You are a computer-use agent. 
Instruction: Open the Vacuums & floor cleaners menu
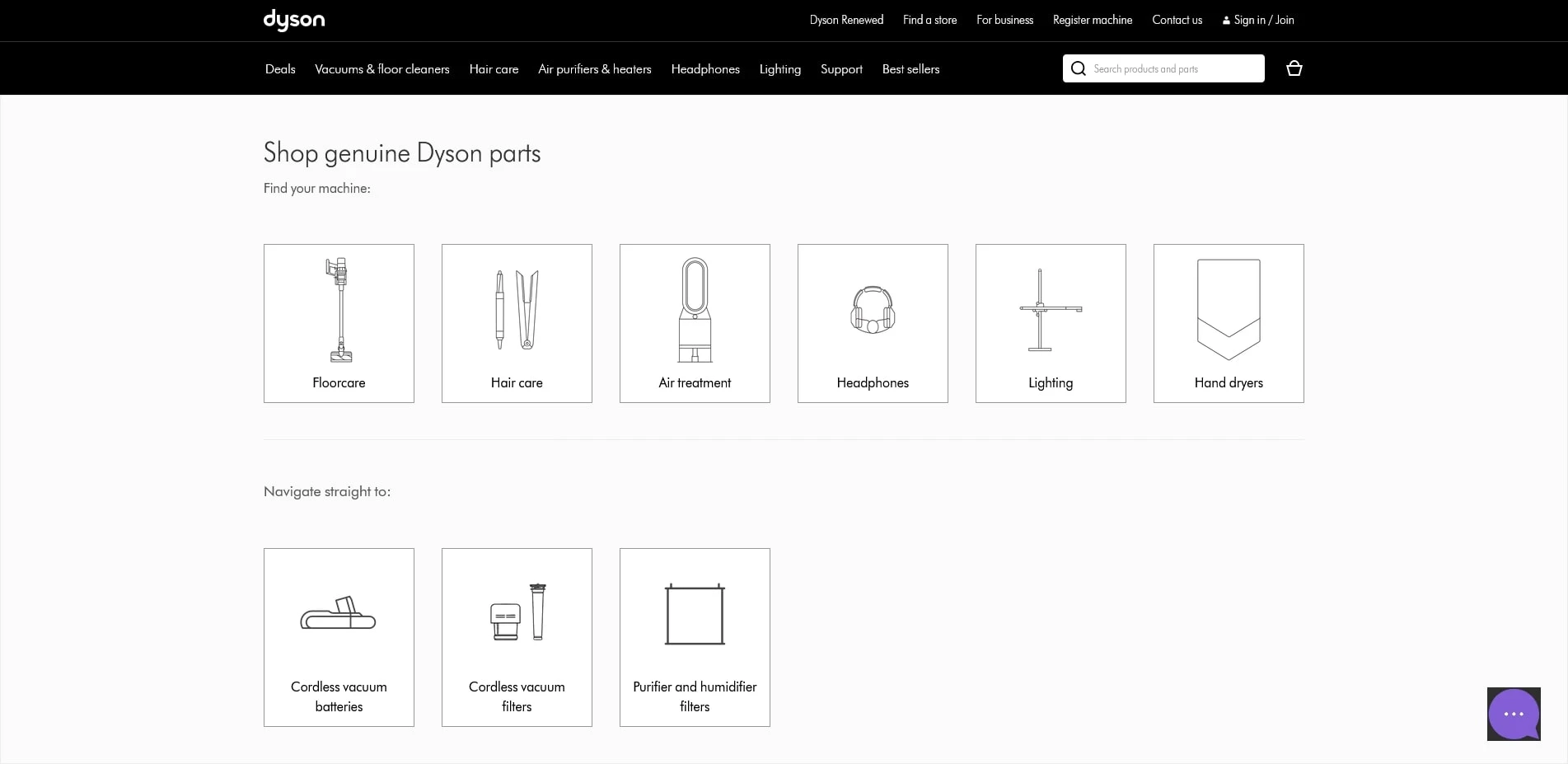pos(381,69)
